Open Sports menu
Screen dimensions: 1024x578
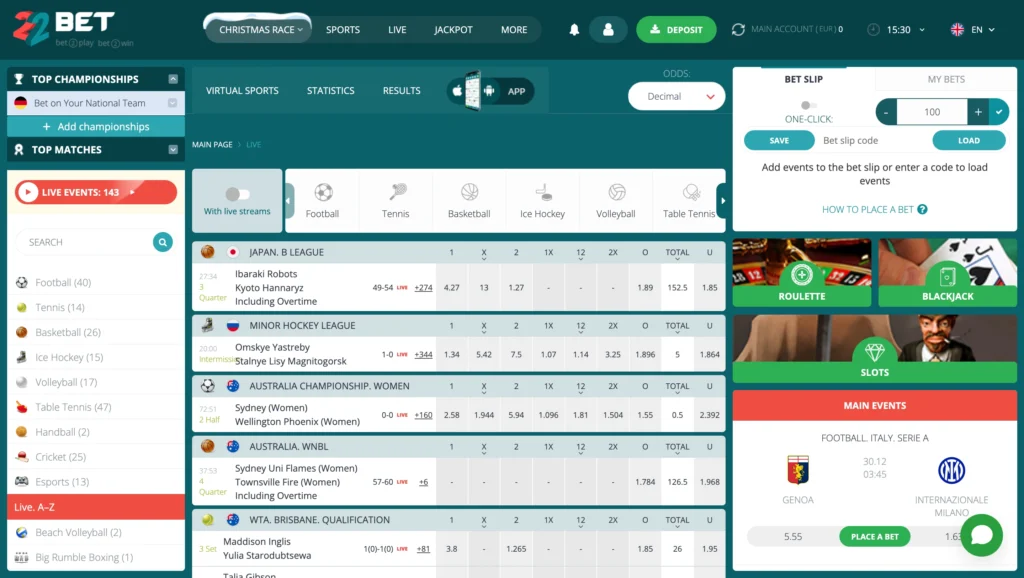(343, 29)
